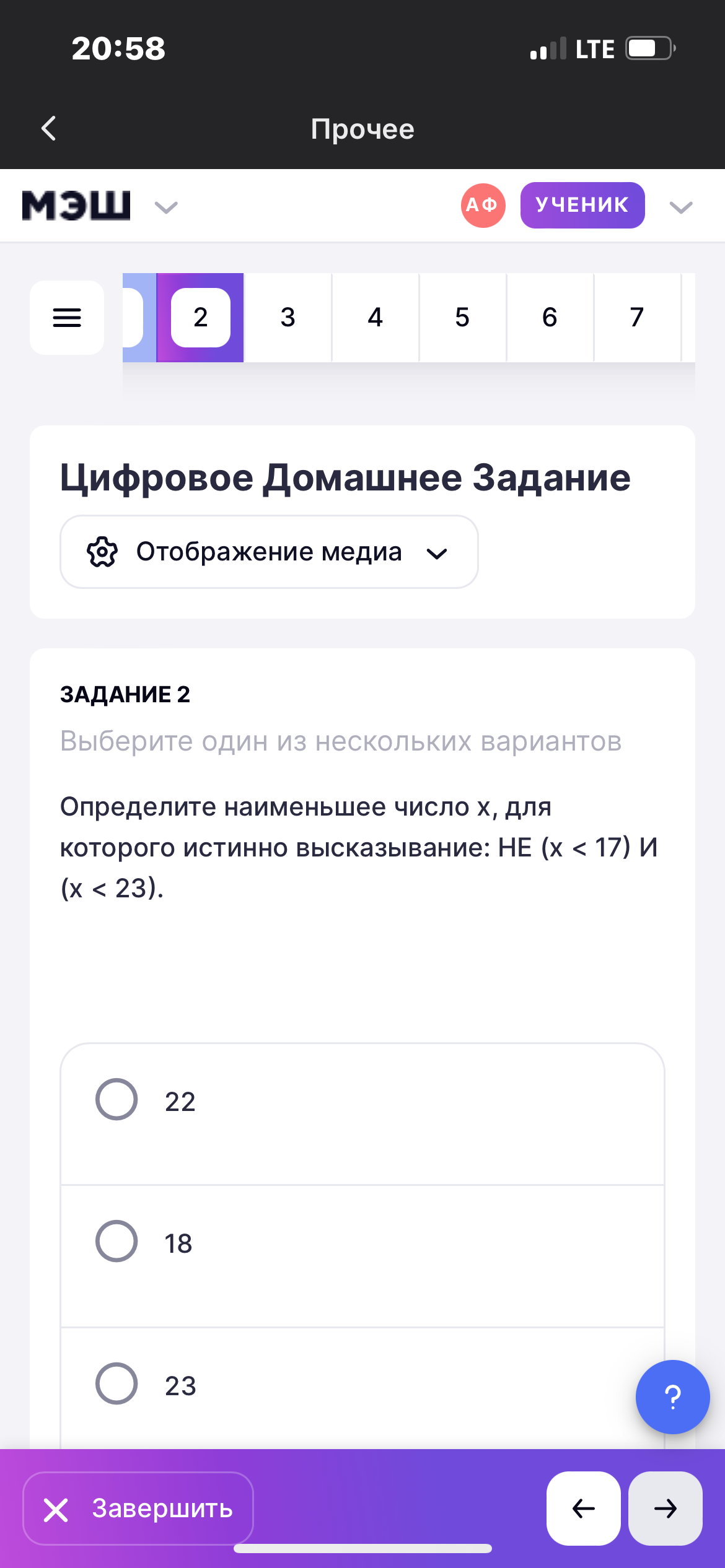Open the hamburger task list menu
This screenshot has height=1568, width=725.
click(x=67, y=318)
